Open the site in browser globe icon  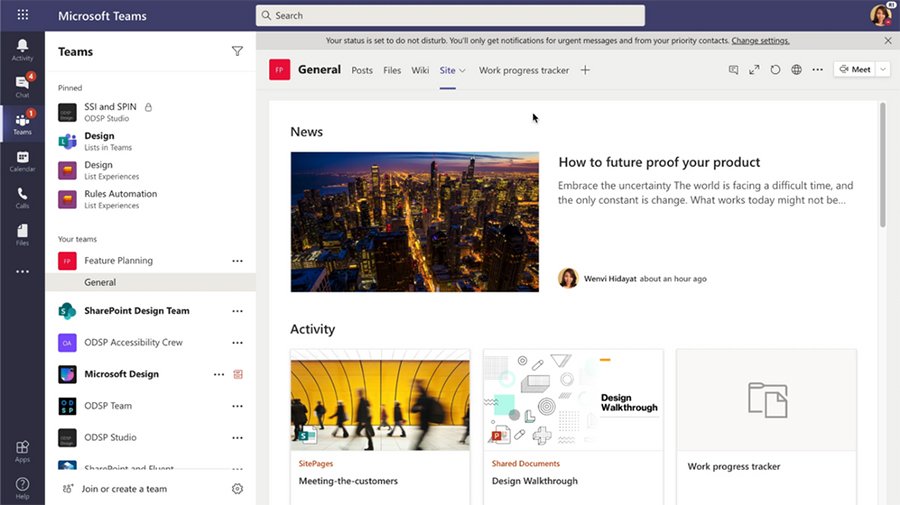click(797, 69)
